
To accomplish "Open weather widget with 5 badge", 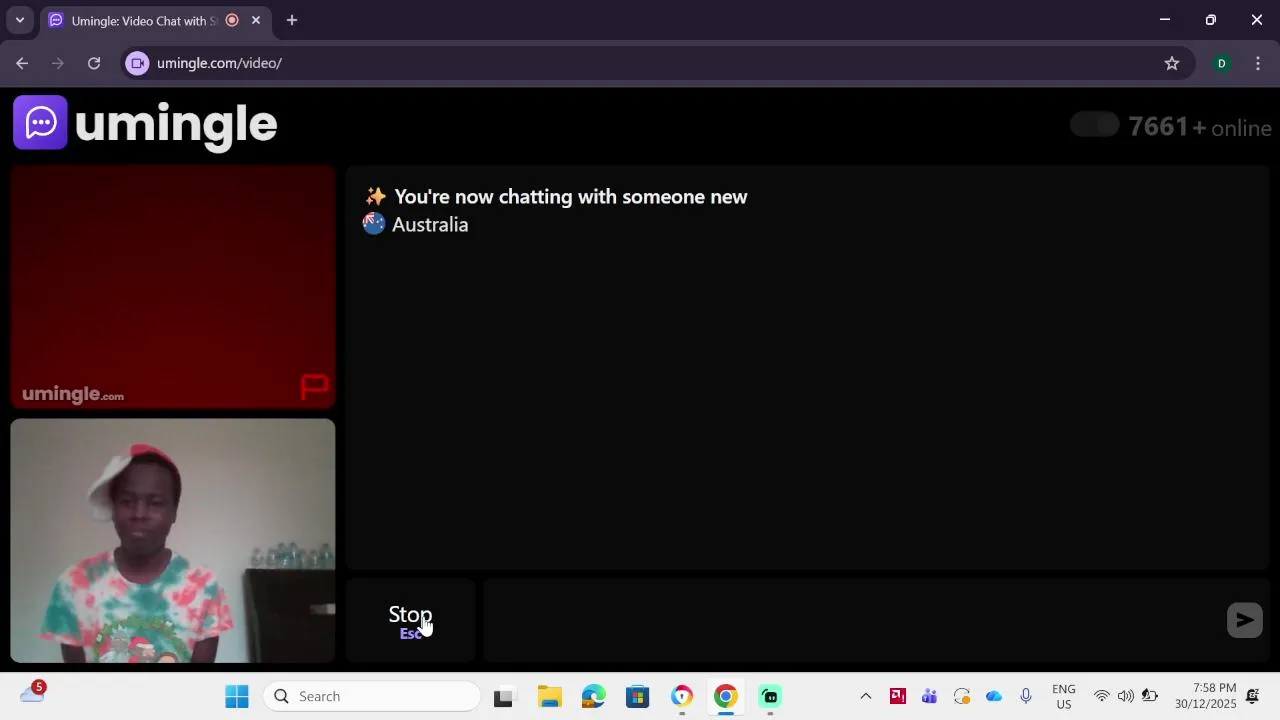I will click(32, 693).
